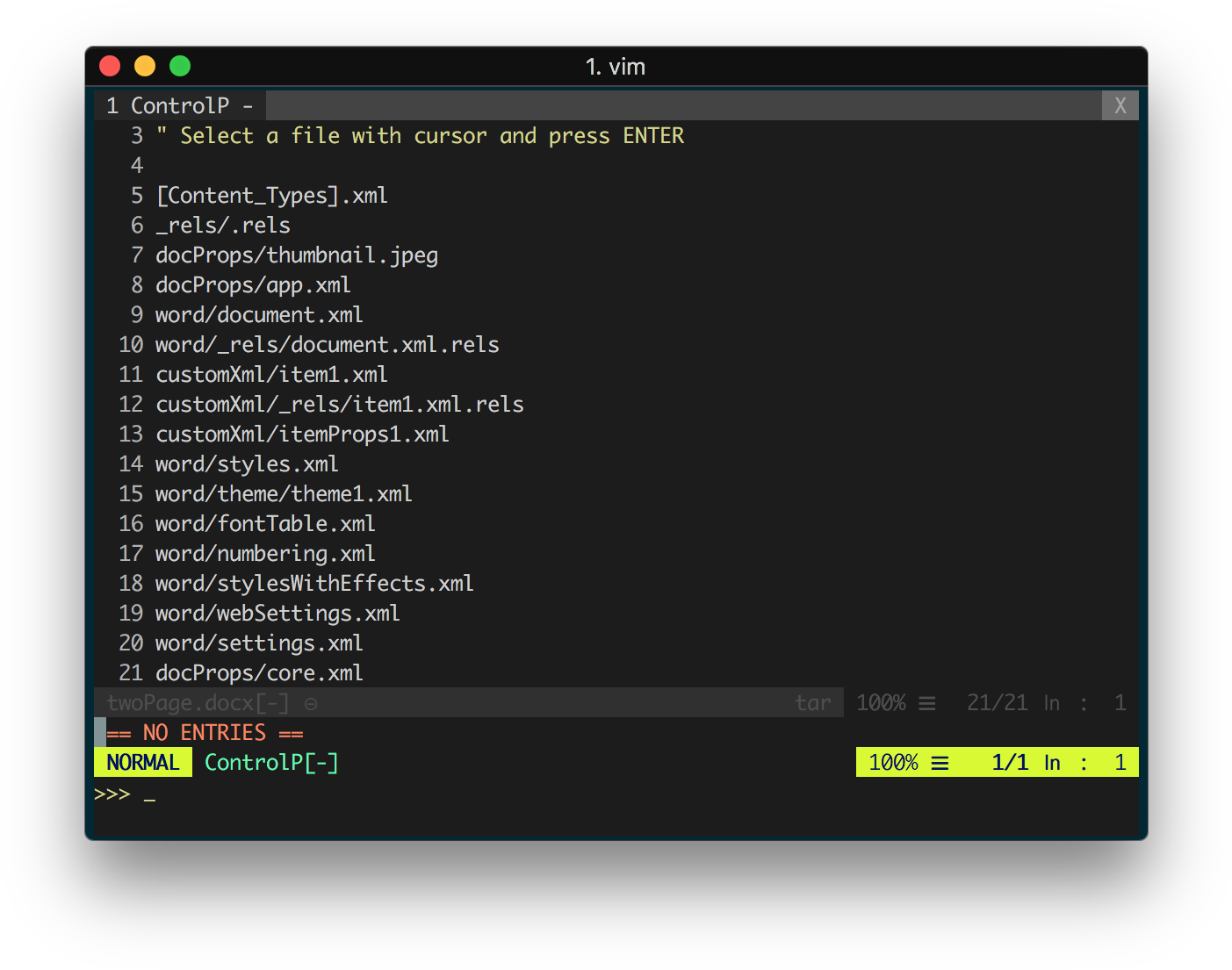Screen dimensions: 1232x970
Task: Click the X close button on tabline
Action: click(x=1120, y=105)
